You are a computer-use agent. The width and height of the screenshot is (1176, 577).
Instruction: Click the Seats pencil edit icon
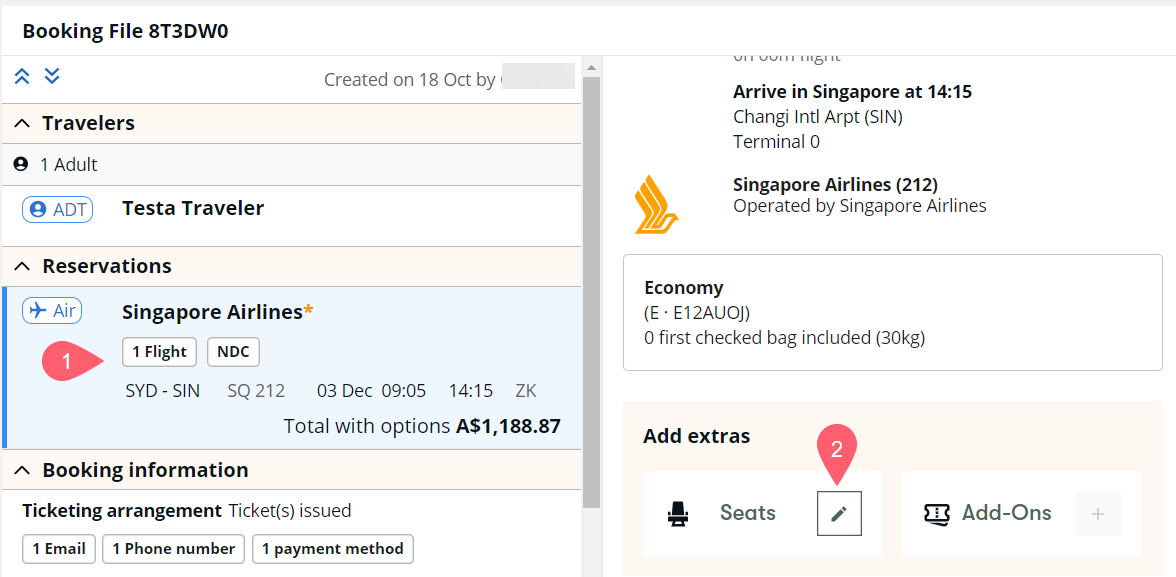pos(839,513)
